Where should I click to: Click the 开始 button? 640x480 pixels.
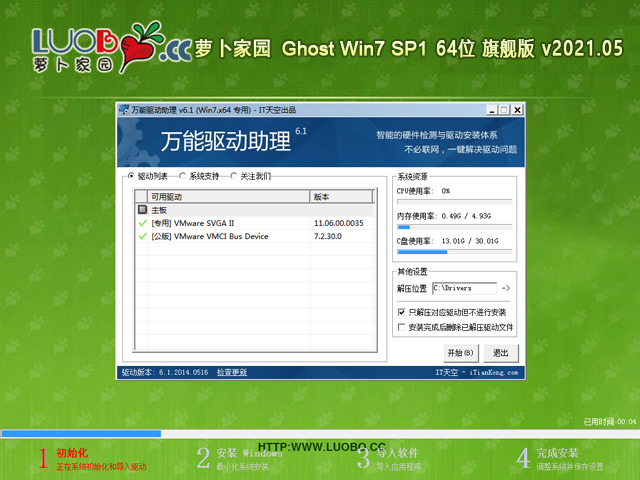click(x=460, y=353)
